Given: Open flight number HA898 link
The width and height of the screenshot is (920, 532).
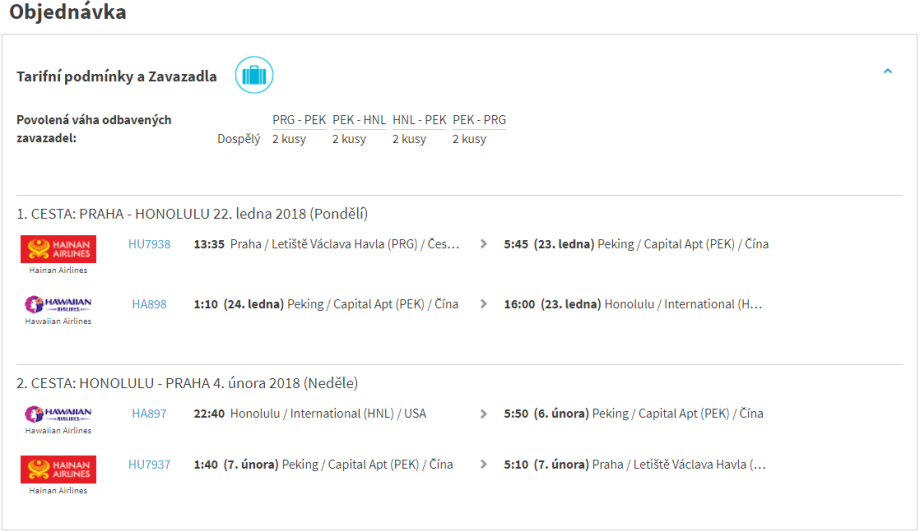Looking at the screenshot, I should [149, 304].
